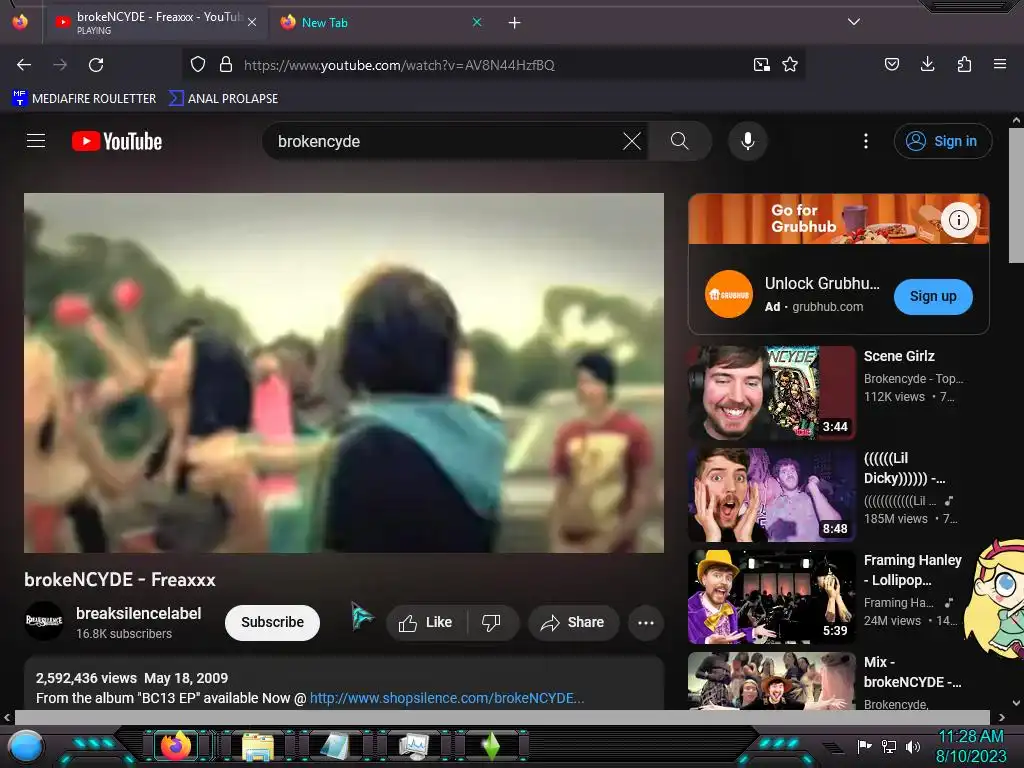Click the Grubhub Sign up button

point(933,296)
